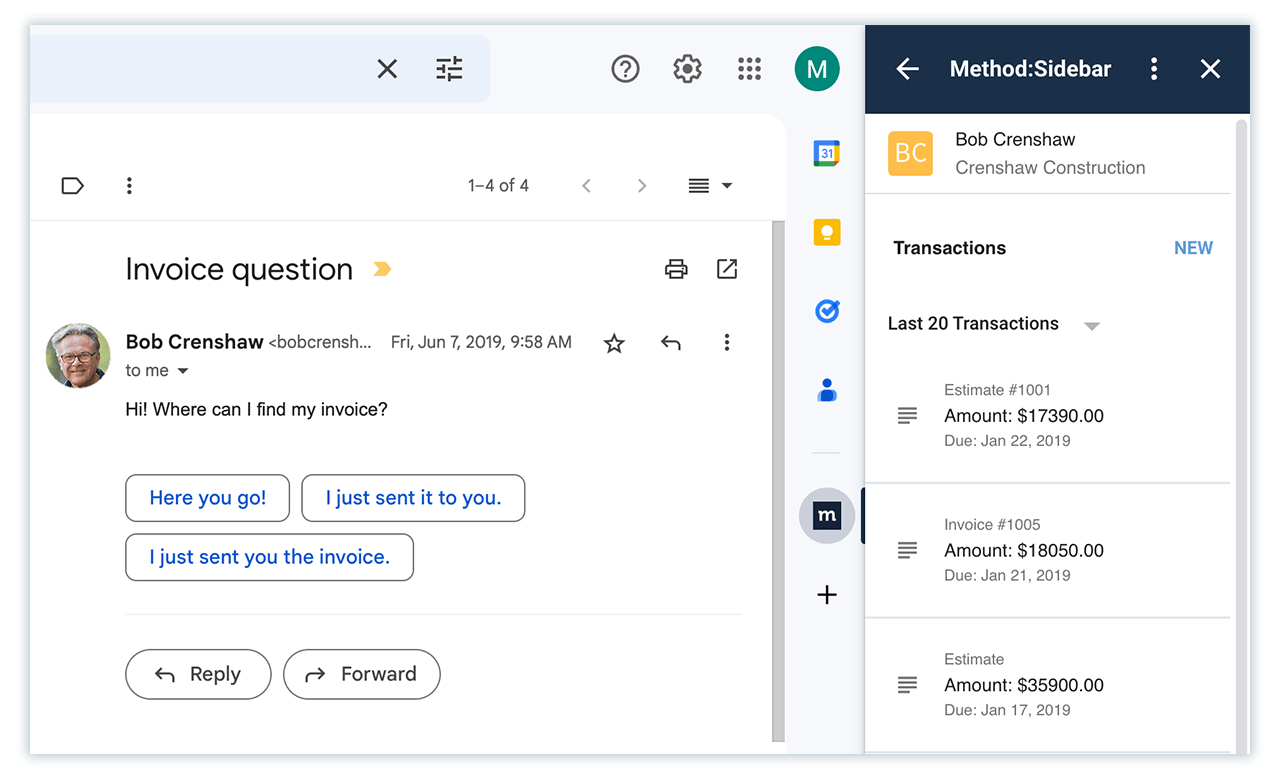Image resolution: width=1280 pixels, height=779 pixels.
Task: Open the green M account avatar
Action: (817, 69)
